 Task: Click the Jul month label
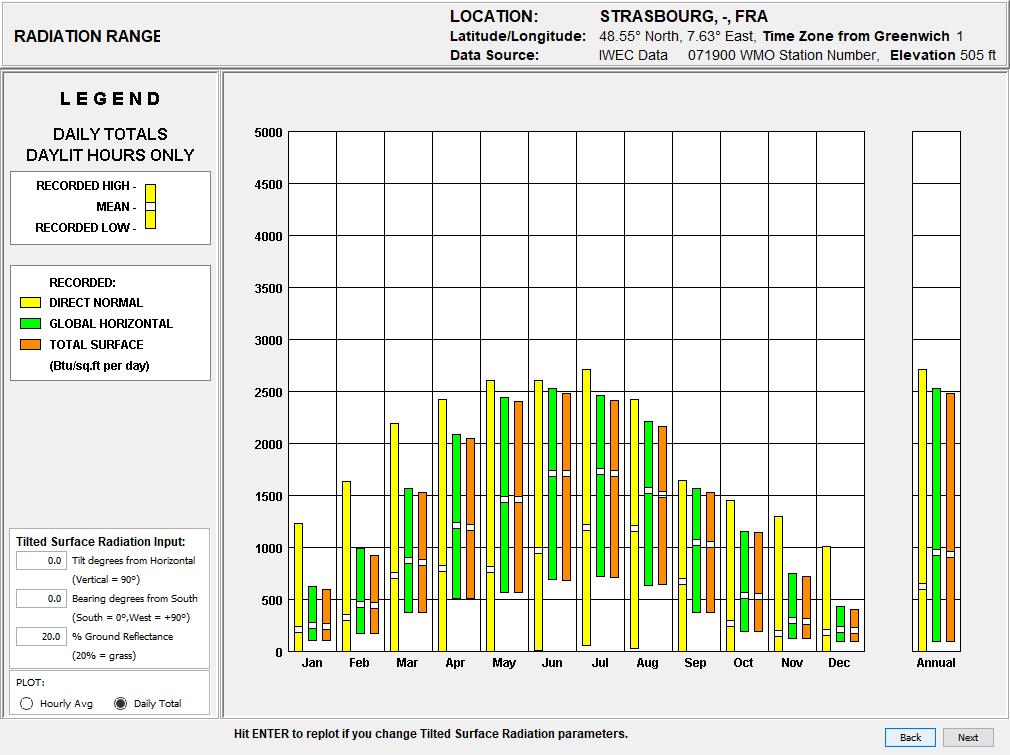(x=600, y=662)
